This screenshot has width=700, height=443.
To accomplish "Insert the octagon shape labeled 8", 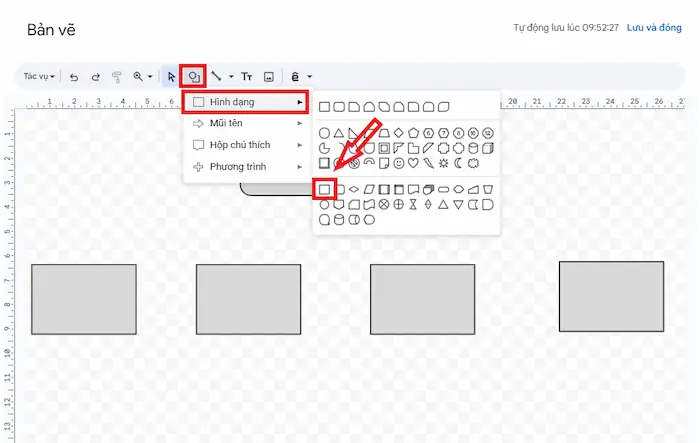I will click(458, 133).
